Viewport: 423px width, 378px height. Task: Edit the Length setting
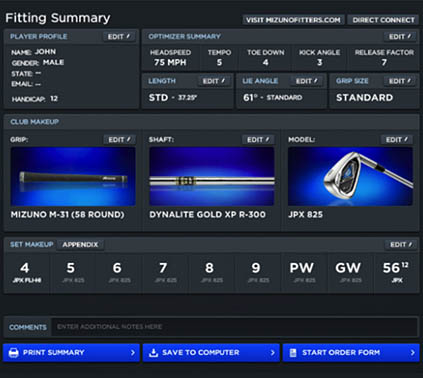point(214,81)
